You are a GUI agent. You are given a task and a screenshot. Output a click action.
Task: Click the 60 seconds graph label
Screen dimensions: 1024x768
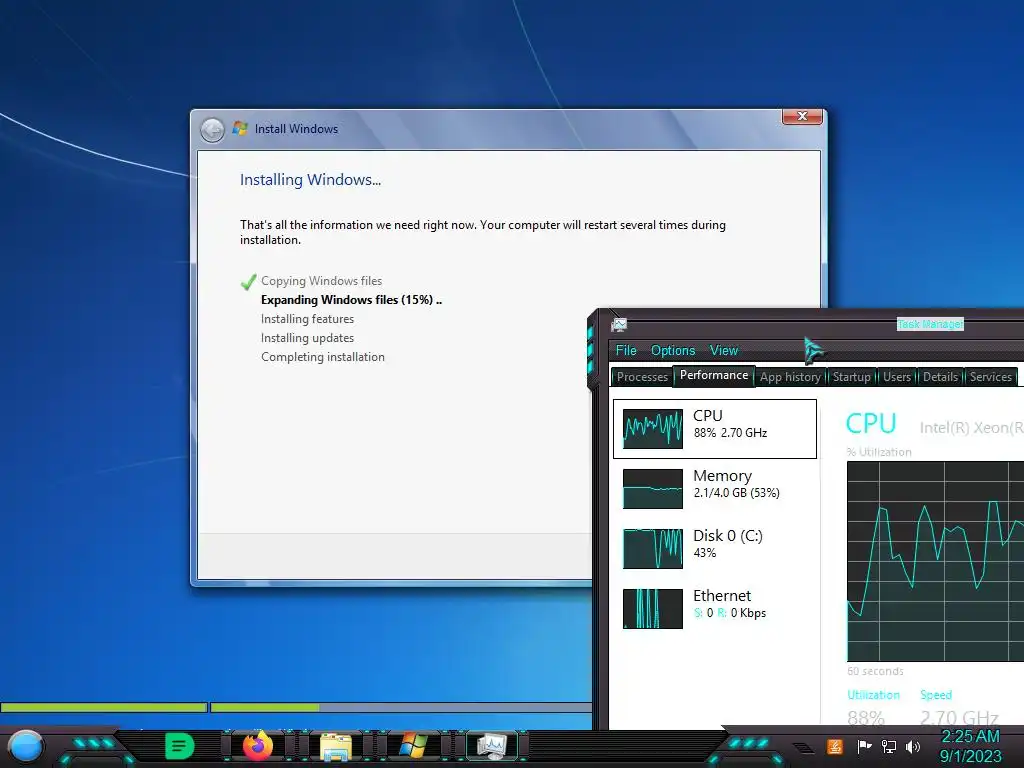(875, 671)
